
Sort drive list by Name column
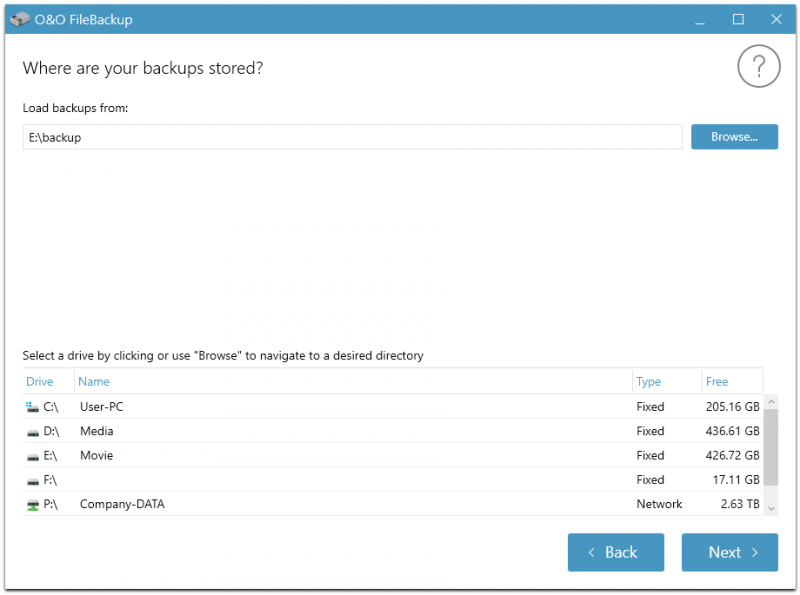click(93, 382)
